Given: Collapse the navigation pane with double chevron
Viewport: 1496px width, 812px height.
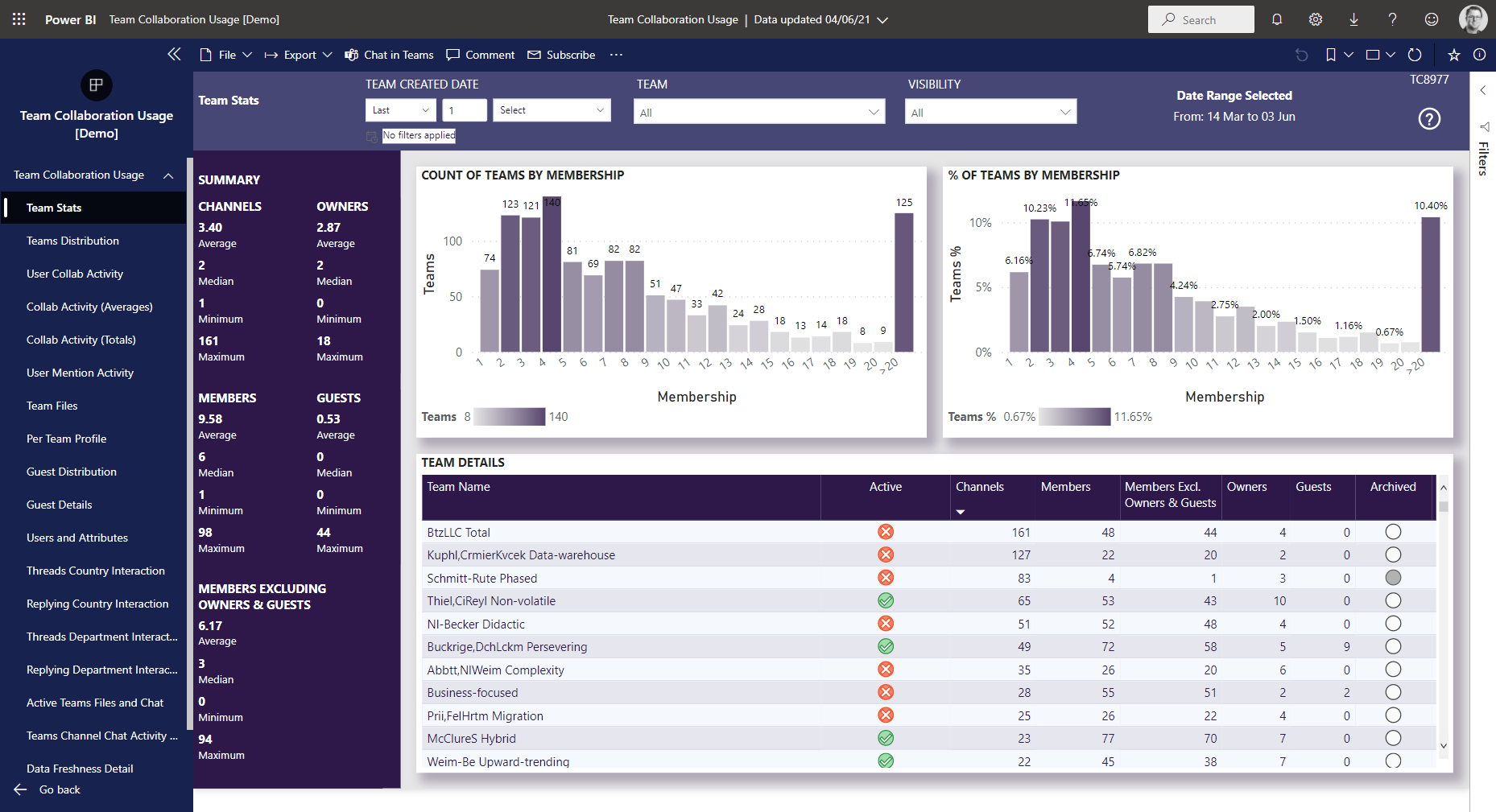Looking at the screenshot, I should click(x=174, y=54).
